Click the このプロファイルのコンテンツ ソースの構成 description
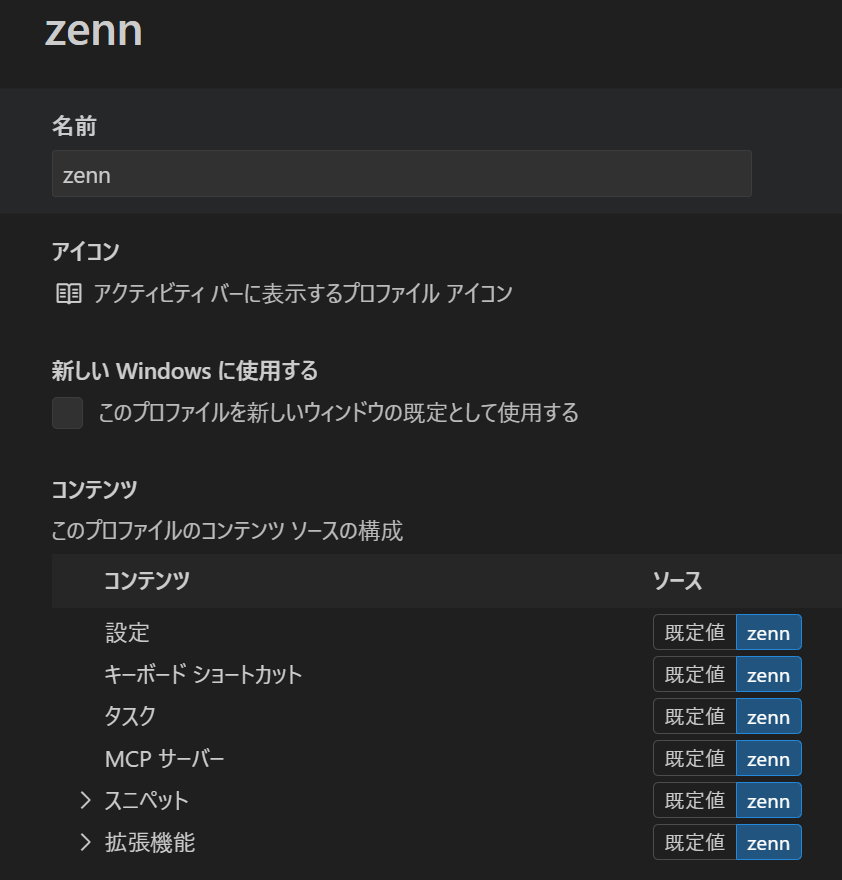Screen dimensions: 842x880 point(227,530)
